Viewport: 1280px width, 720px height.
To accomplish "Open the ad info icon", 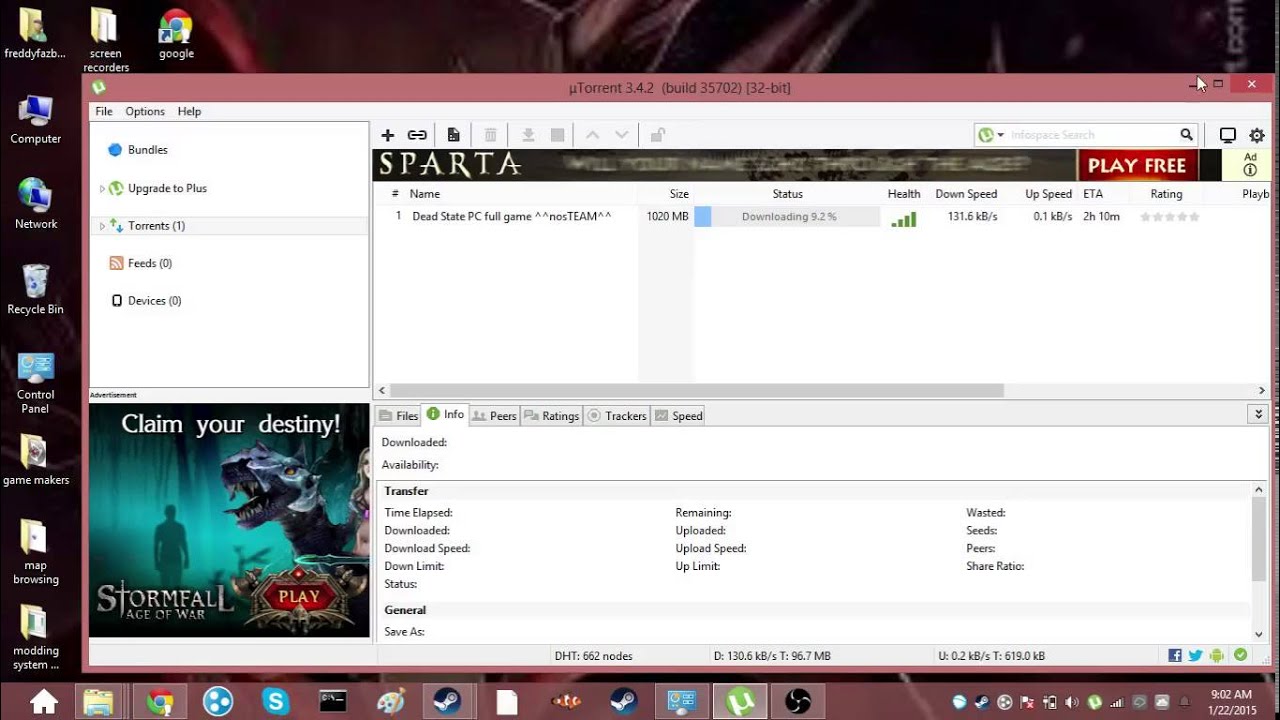I will point(1250,170).
